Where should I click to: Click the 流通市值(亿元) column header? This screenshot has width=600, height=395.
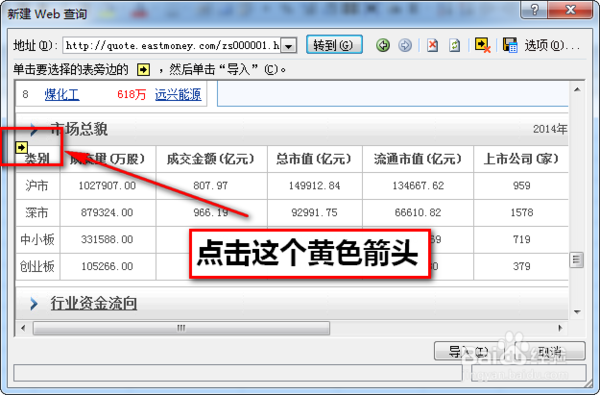coord(418,159)
